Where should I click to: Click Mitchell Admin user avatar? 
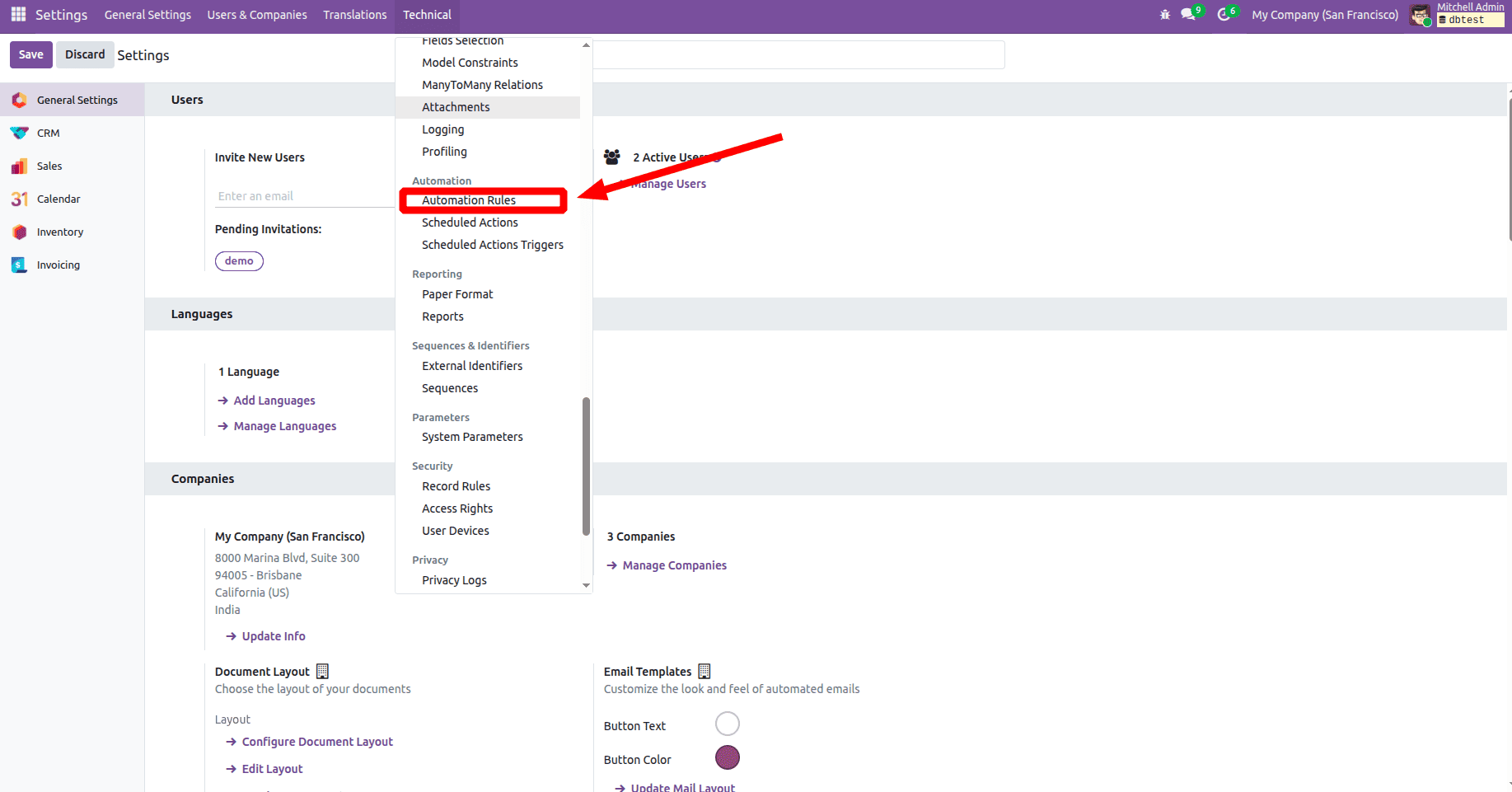pos(1421,15)
